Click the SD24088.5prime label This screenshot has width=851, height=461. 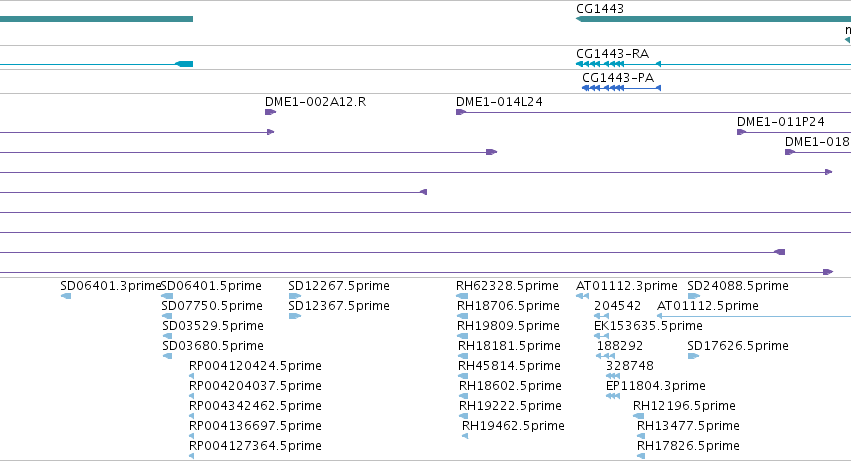tap(738, 286)
